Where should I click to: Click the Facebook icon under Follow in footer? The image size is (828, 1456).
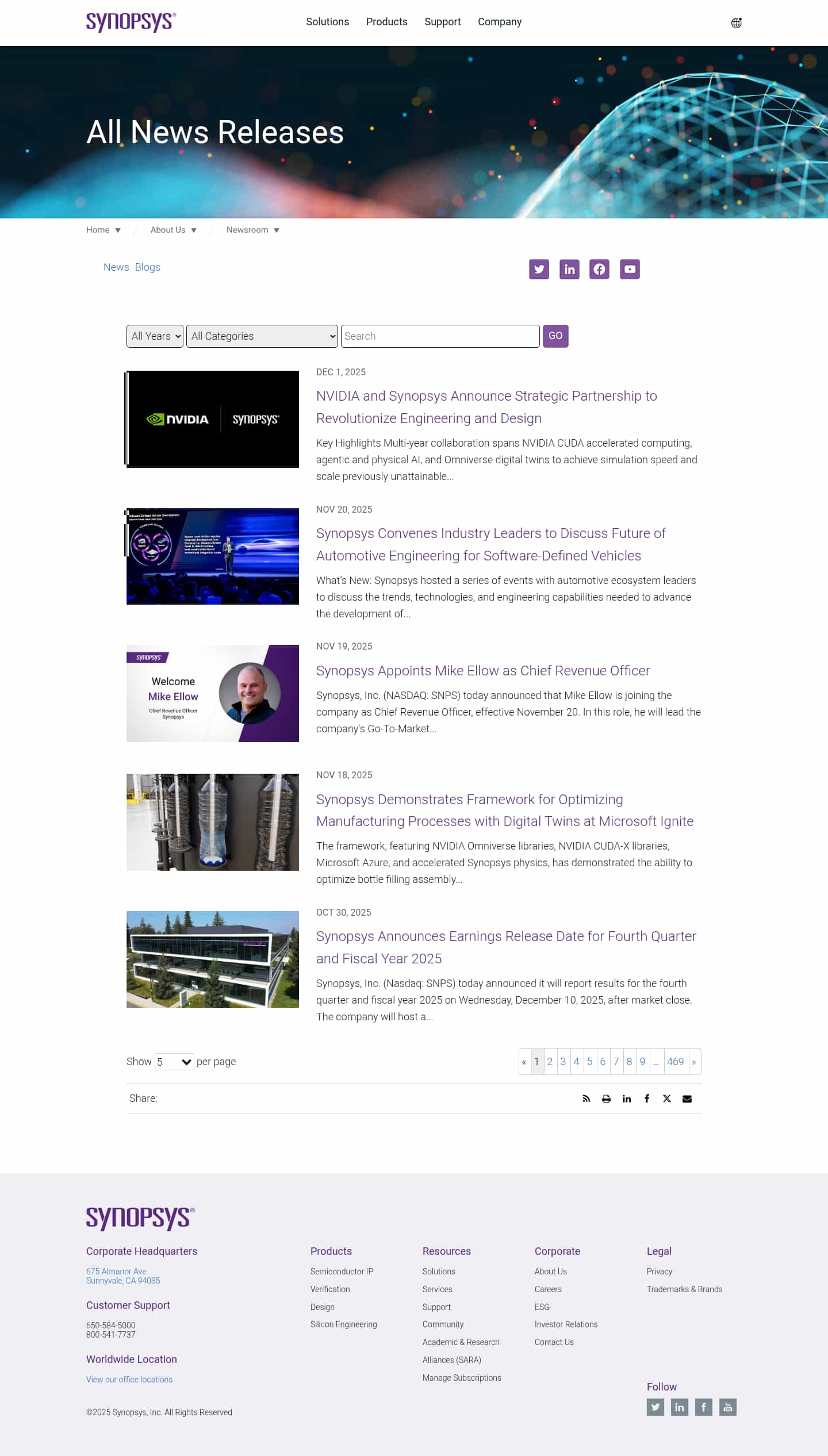click(704, 1407)
